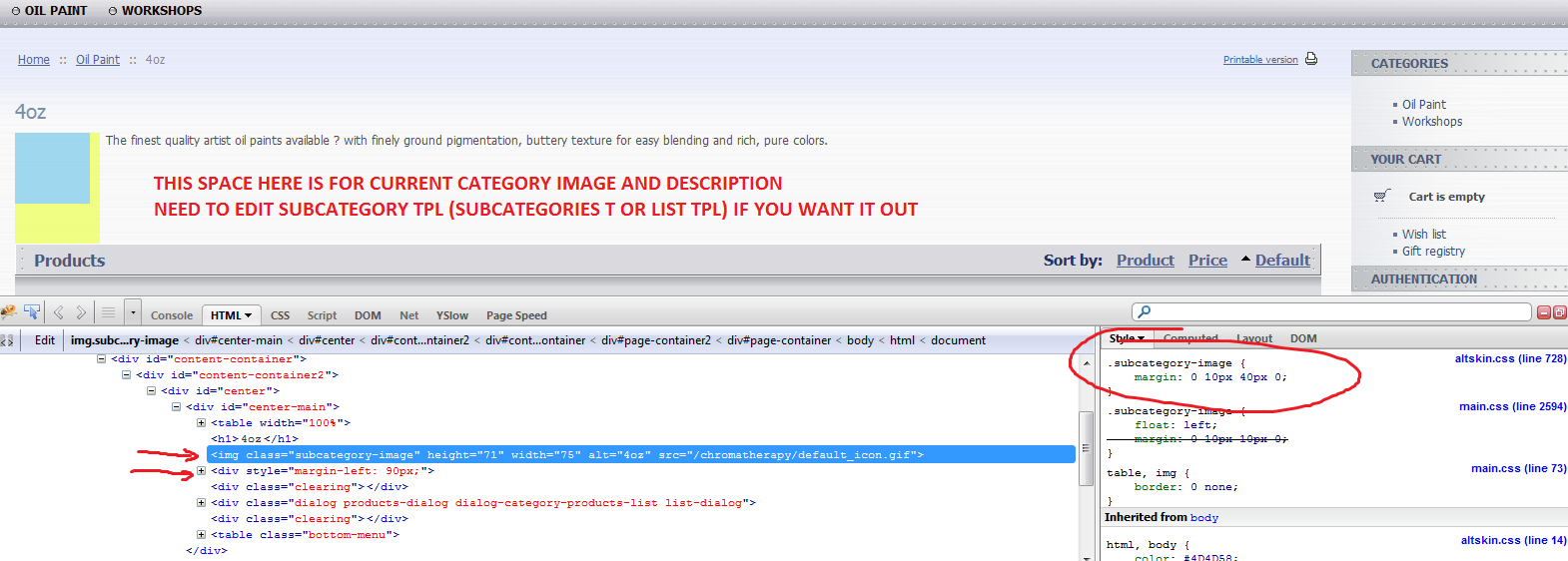Open the DOM side panel tab
The image size is (1568, 561).
(1303, 338)
